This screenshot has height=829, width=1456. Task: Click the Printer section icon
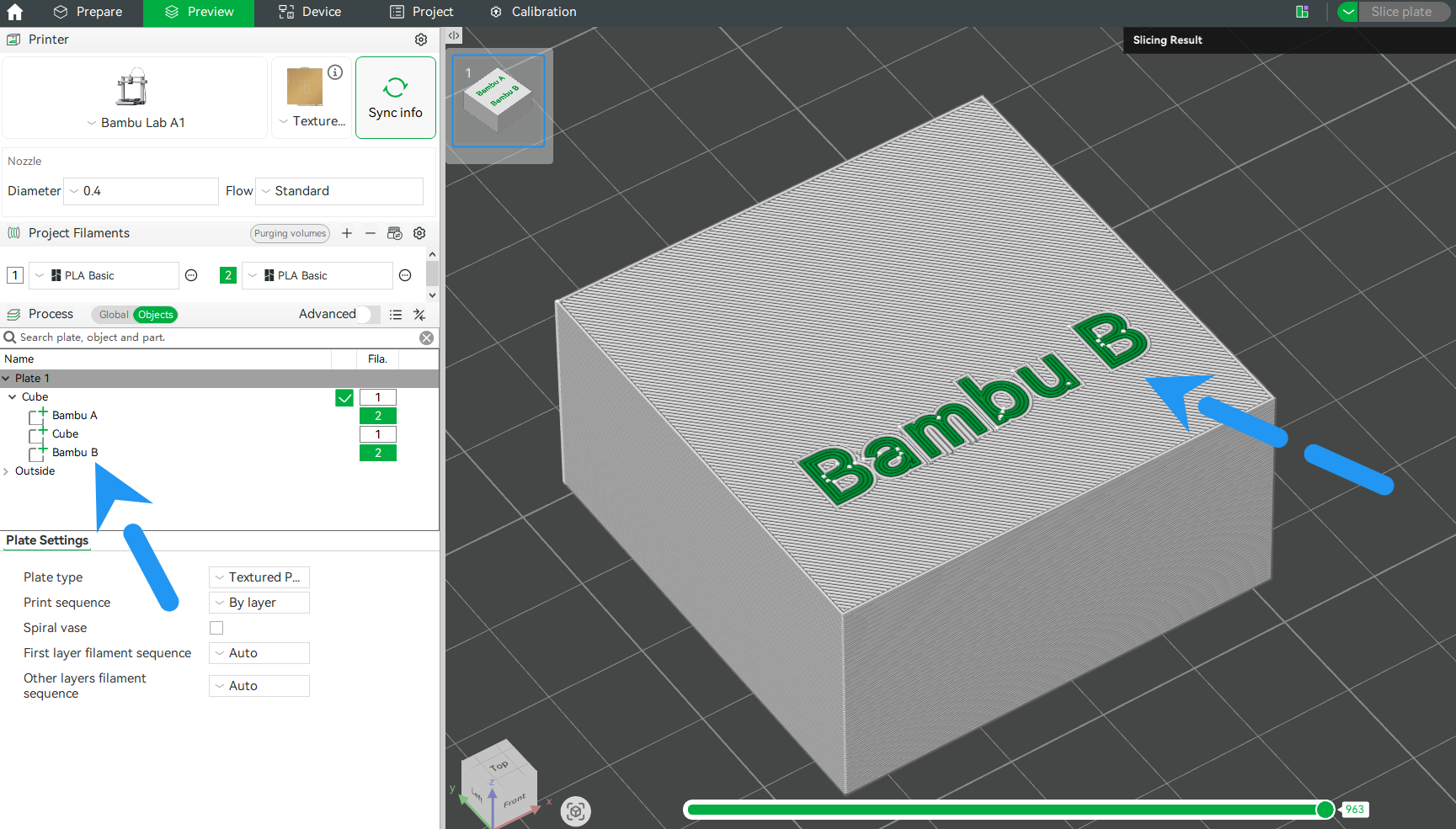(13, 40)
